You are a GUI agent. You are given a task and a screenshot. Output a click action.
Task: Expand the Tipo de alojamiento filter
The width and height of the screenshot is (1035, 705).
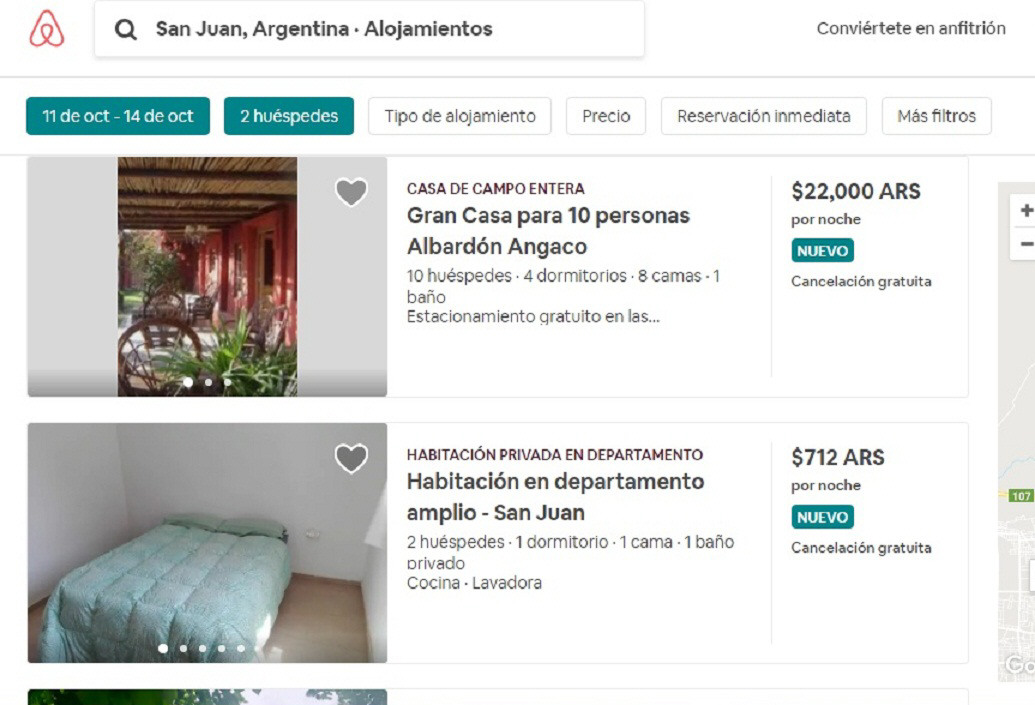click(460, 116)
